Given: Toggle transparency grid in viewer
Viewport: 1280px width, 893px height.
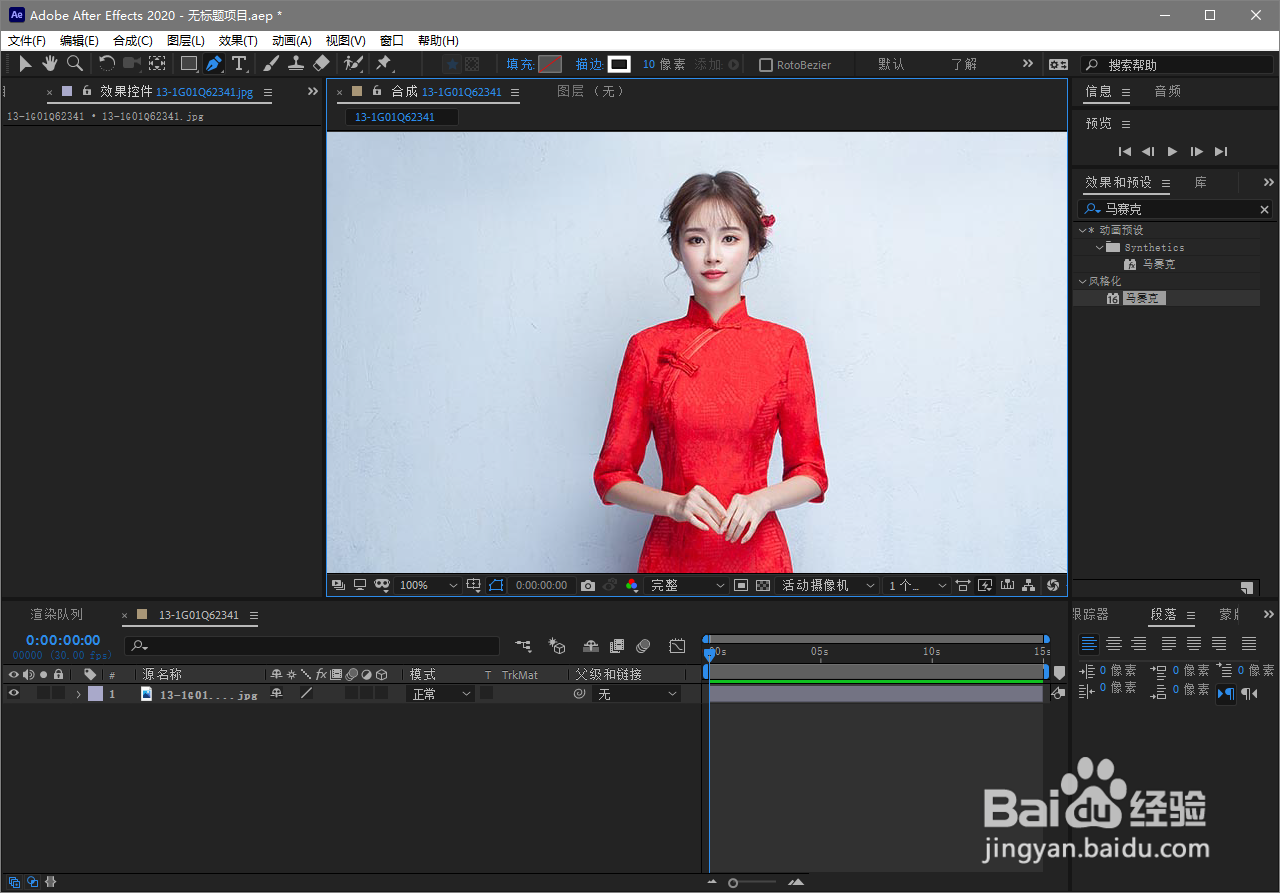Looking at the screenshot, I should click(x=763, y=585).
